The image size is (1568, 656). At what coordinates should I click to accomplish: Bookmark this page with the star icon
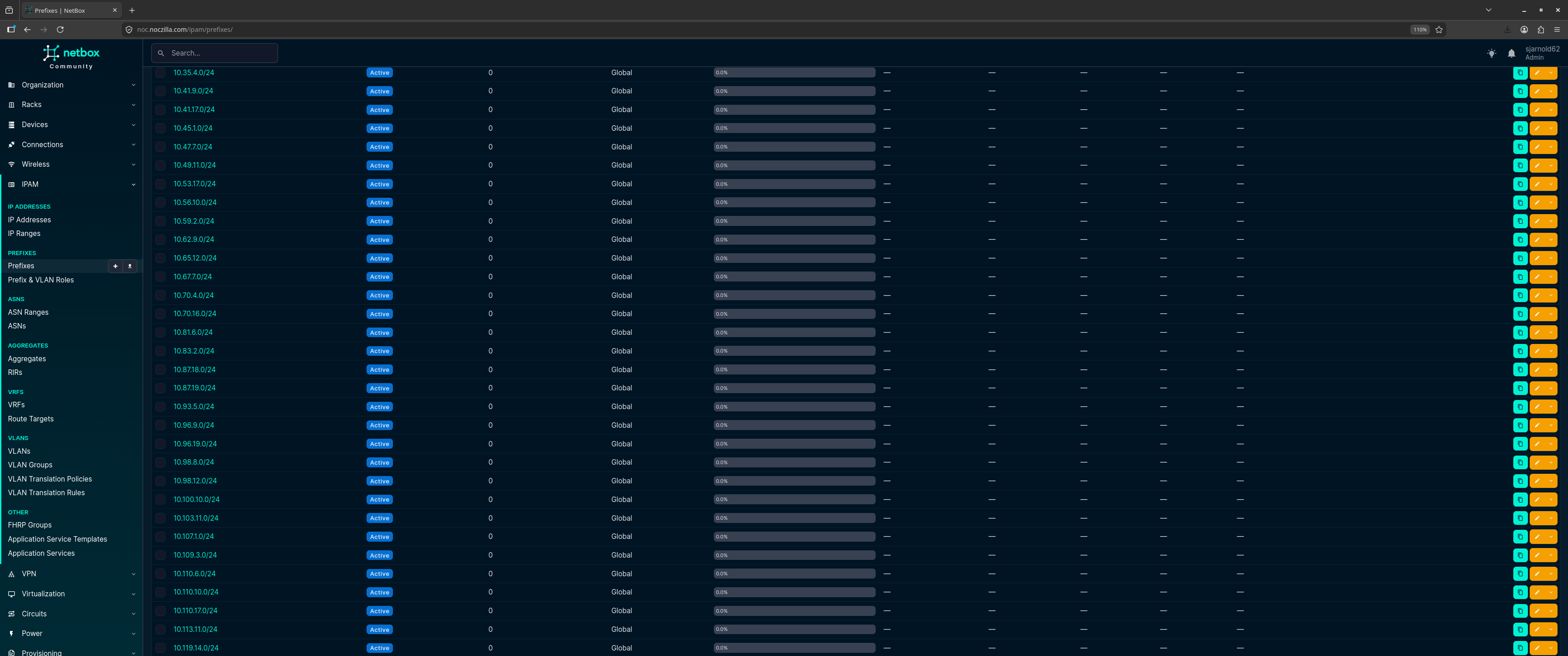click(1439, 29)
